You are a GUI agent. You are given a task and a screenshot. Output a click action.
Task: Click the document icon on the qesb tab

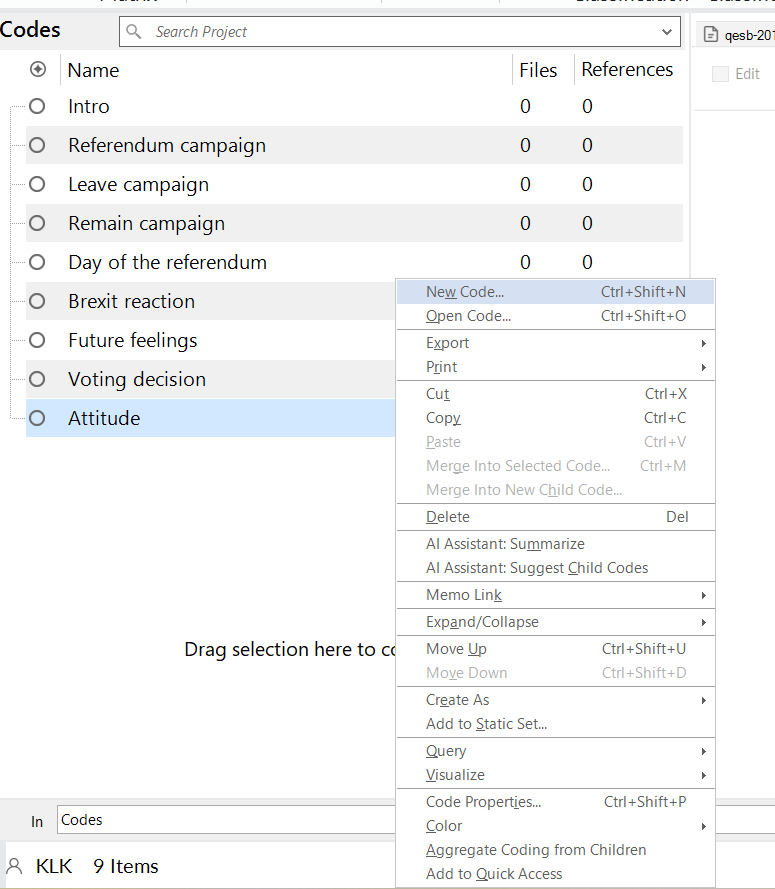711,35
